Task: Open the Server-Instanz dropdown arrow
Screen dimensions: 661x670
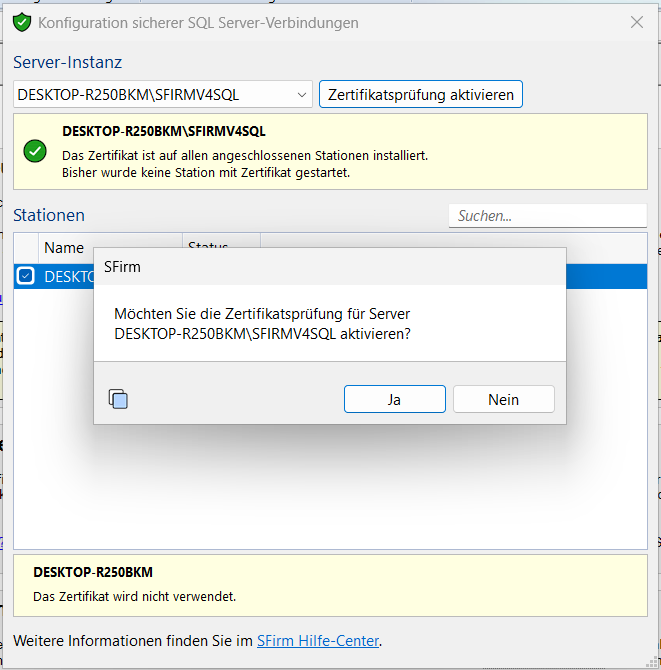Action: tap(303, 95)
